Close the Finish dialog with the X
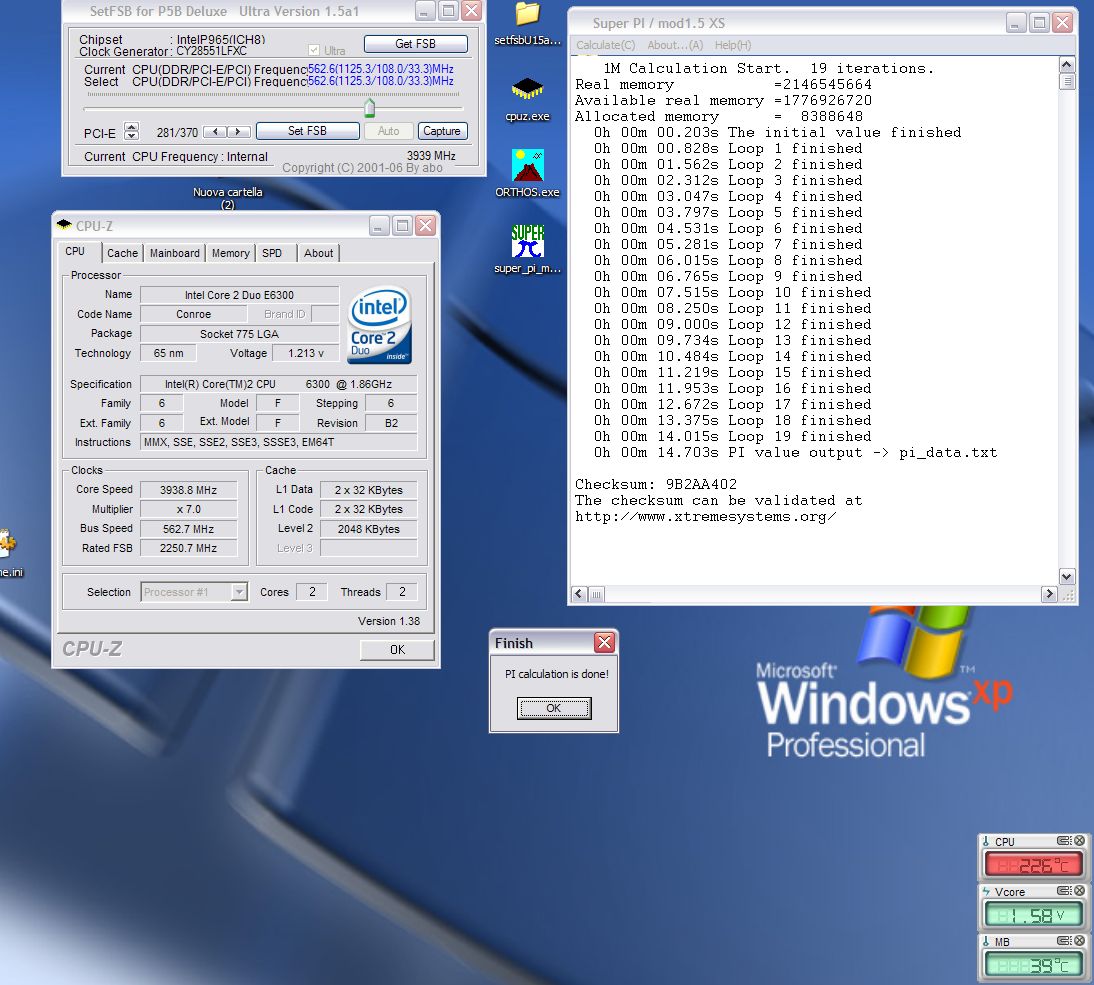1094x985 pixels. 604,642
